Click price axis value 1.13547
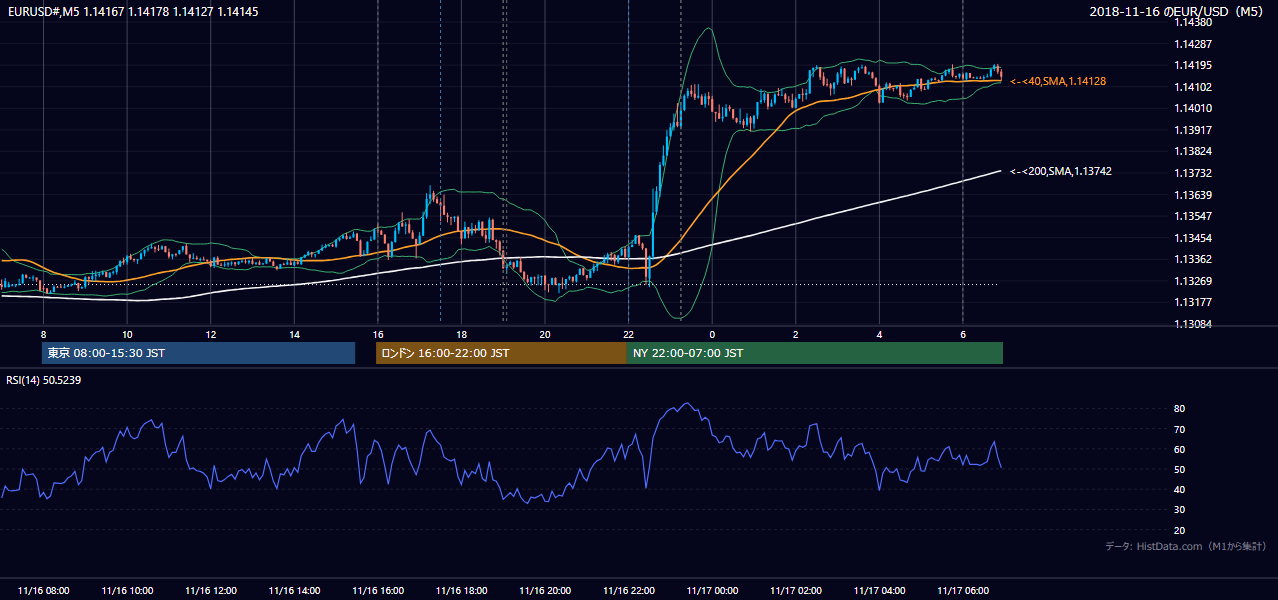The height and width of the screenshot is (600, 1278). click(x=1193, y=216)
